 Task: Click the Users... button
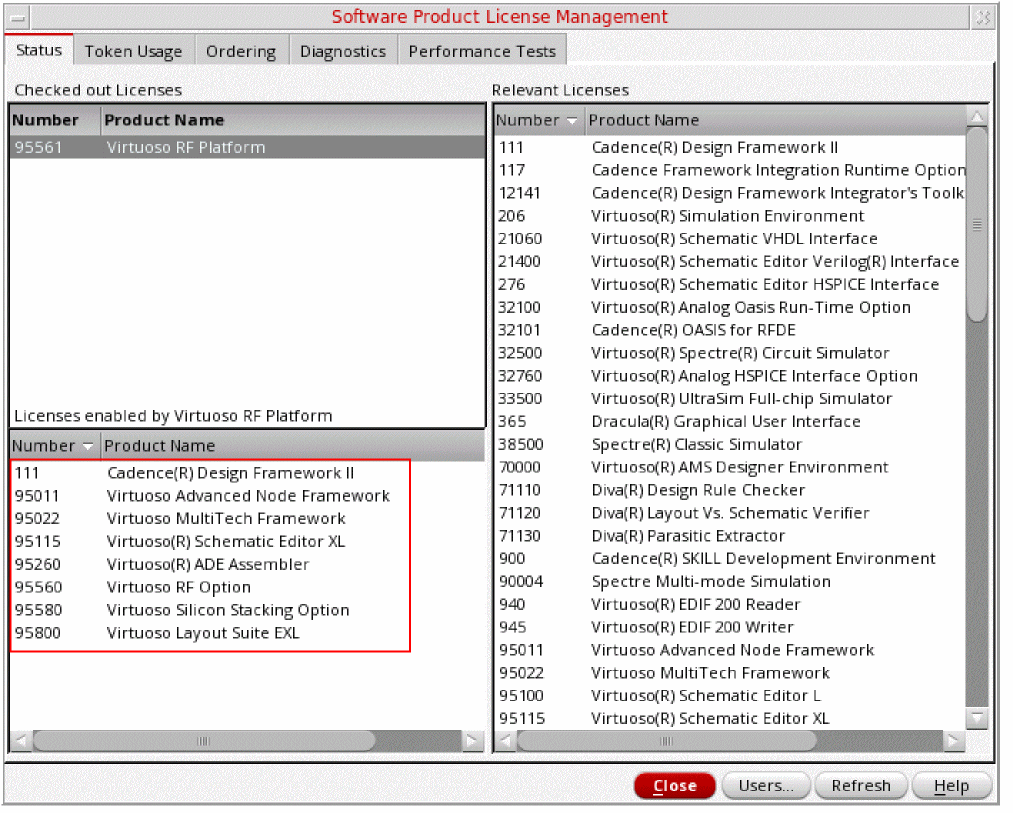(x=765, y=786)
